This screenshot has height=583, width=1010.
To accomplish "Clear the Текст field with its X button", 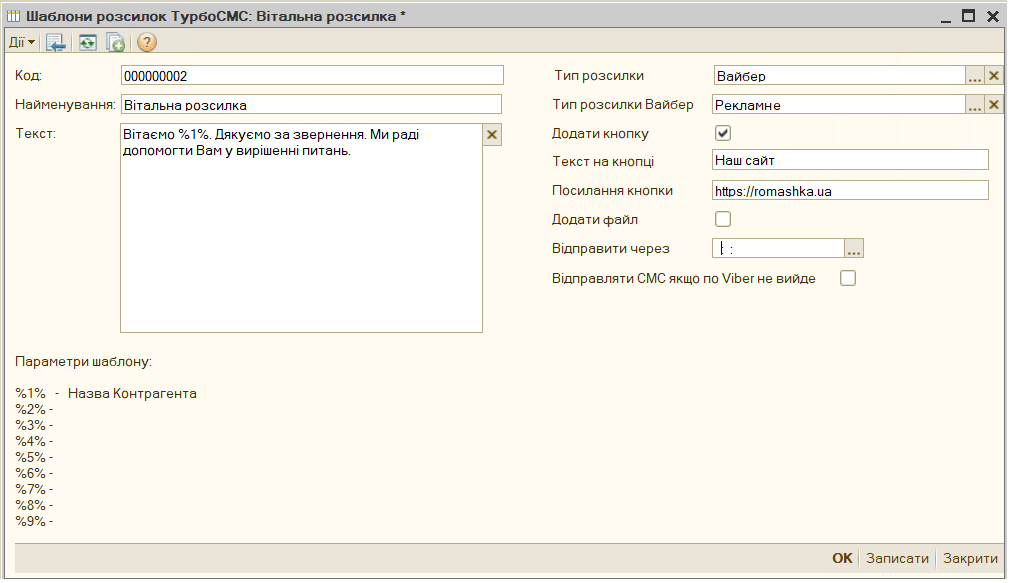I will click(x=492, y=135).
